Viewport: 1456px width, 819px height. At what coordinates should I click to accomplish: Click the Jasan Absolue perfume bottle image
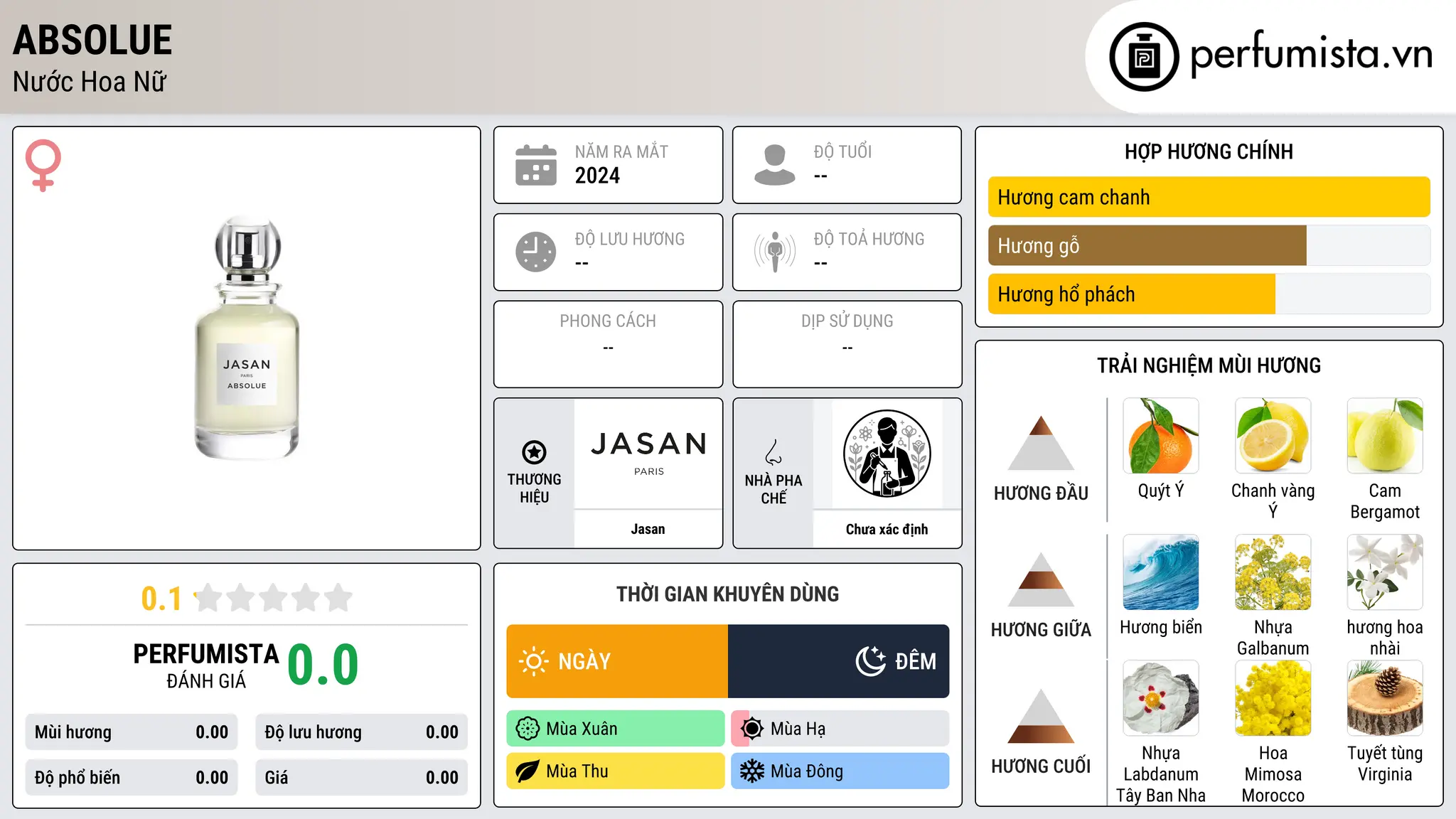(247, 338)
